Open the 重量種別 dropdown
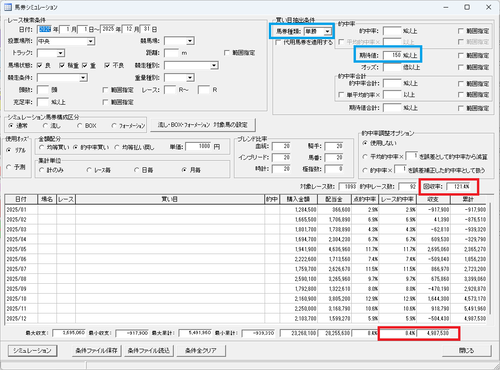500x370 pixels. pyautogui.click(x=190, y=78)
